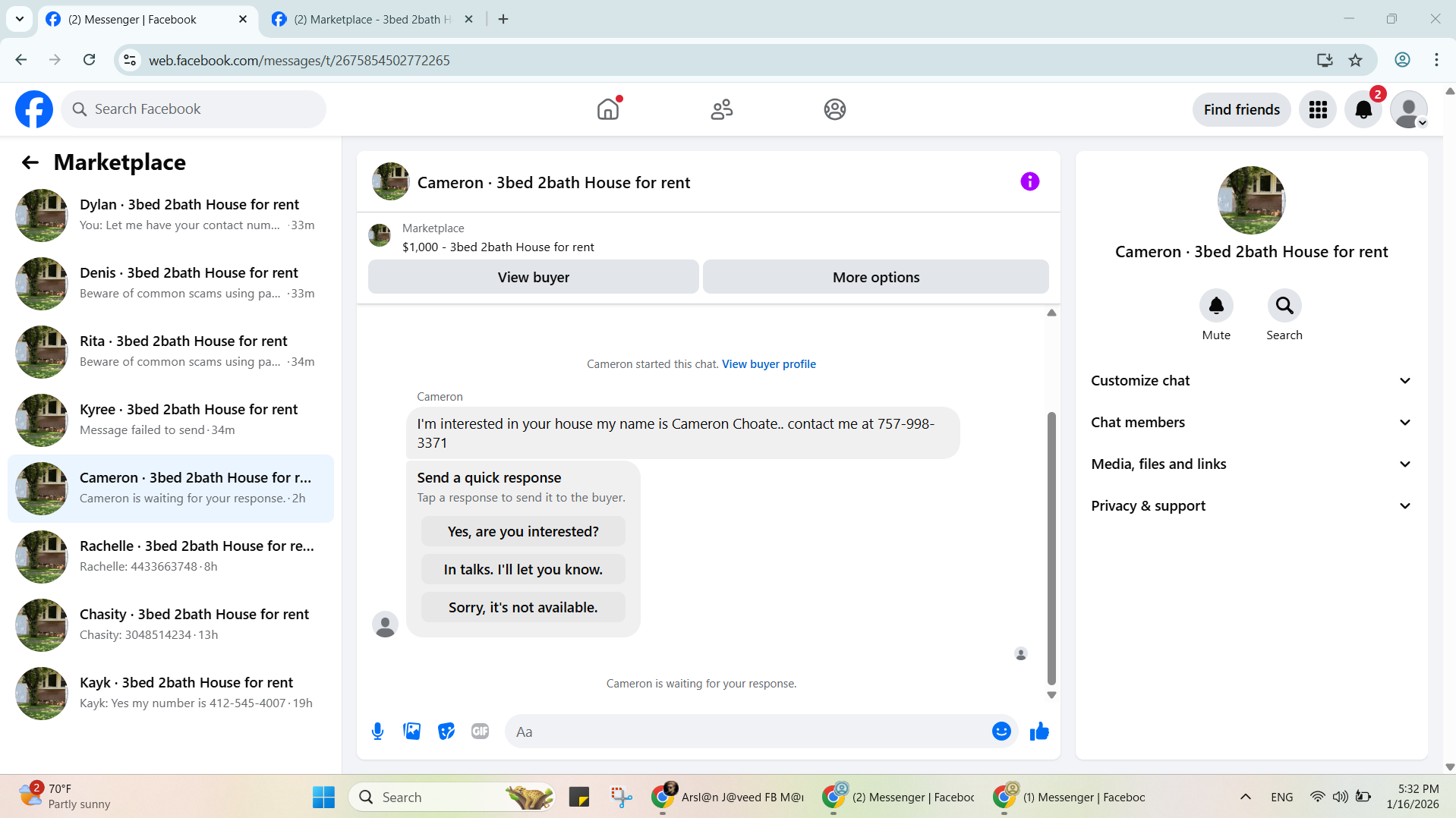The width and height of the screenshot is (1456, 818).
Task: Open the clock and date in taskbar
Action: [x=1412, y=797]
